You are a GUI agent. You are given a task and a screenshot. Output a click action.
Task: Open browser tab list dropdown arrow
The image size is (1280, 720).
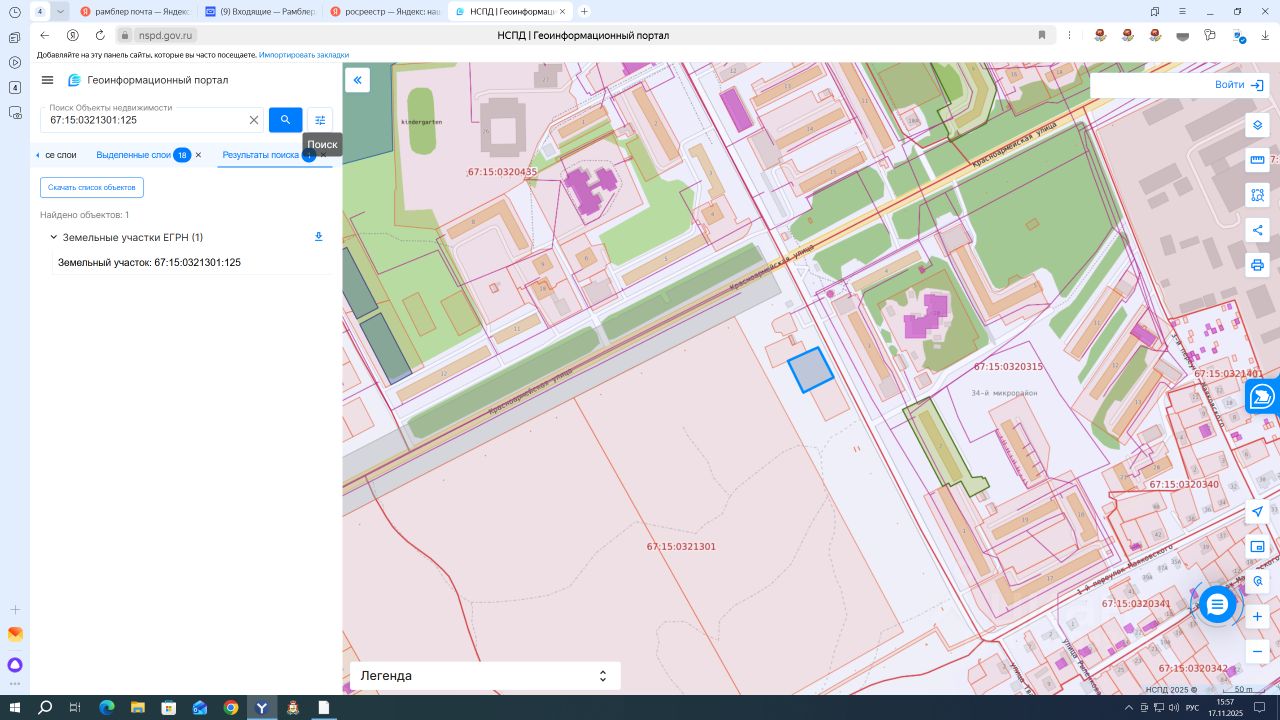(61, 11)
